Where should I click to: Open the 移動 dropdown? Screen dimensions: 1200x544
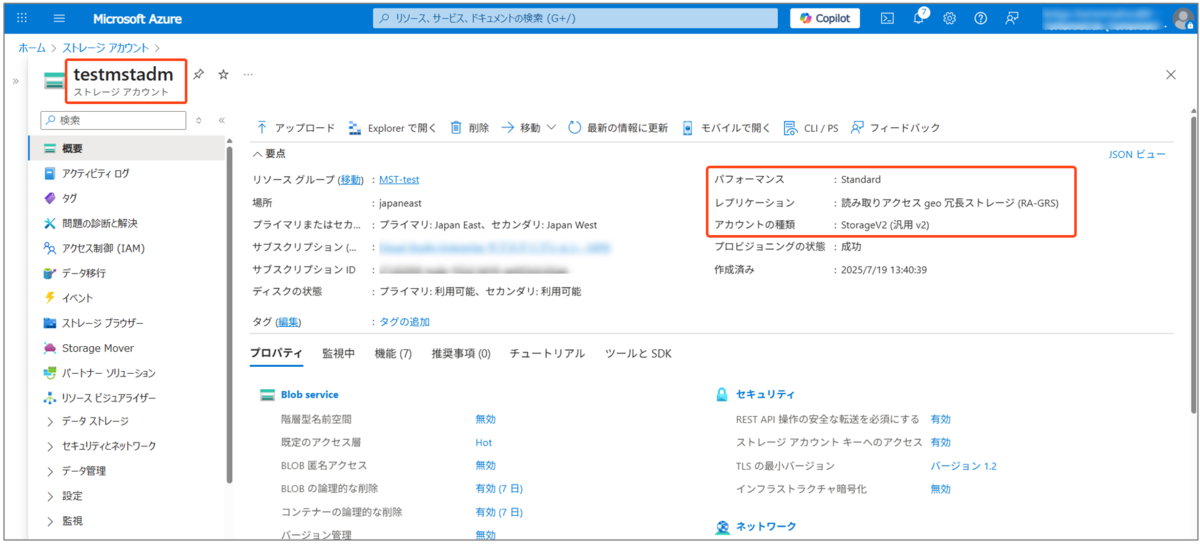click(528, 128)
